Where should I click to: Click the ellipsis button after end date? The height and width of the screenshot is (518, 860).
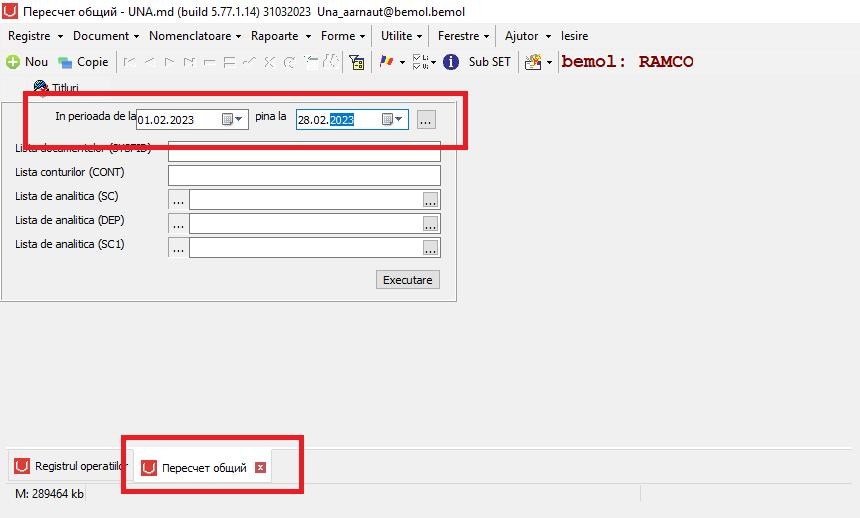point(426,120)
